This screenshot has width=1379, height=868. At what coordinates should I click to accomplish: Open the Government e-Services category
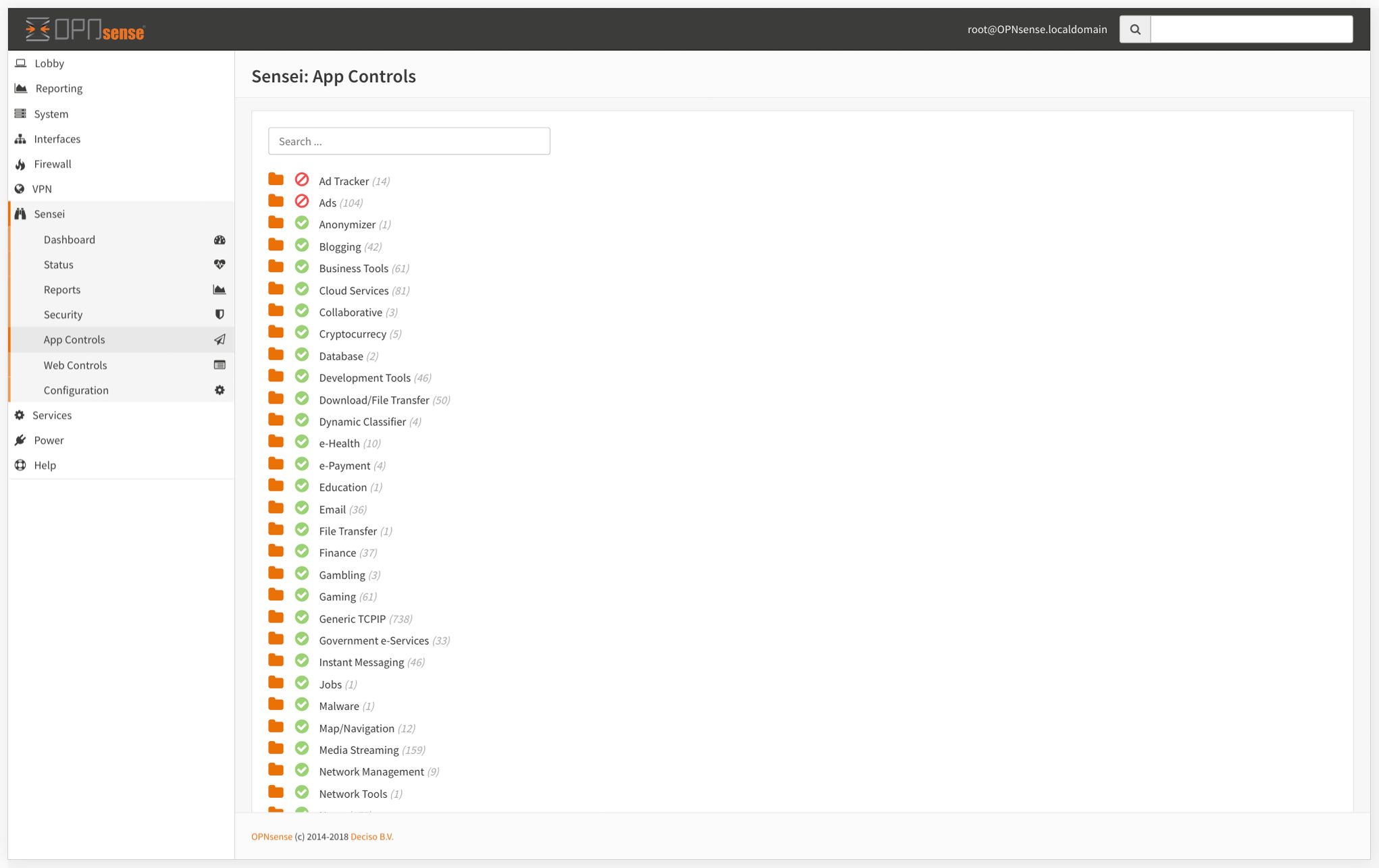373,640
